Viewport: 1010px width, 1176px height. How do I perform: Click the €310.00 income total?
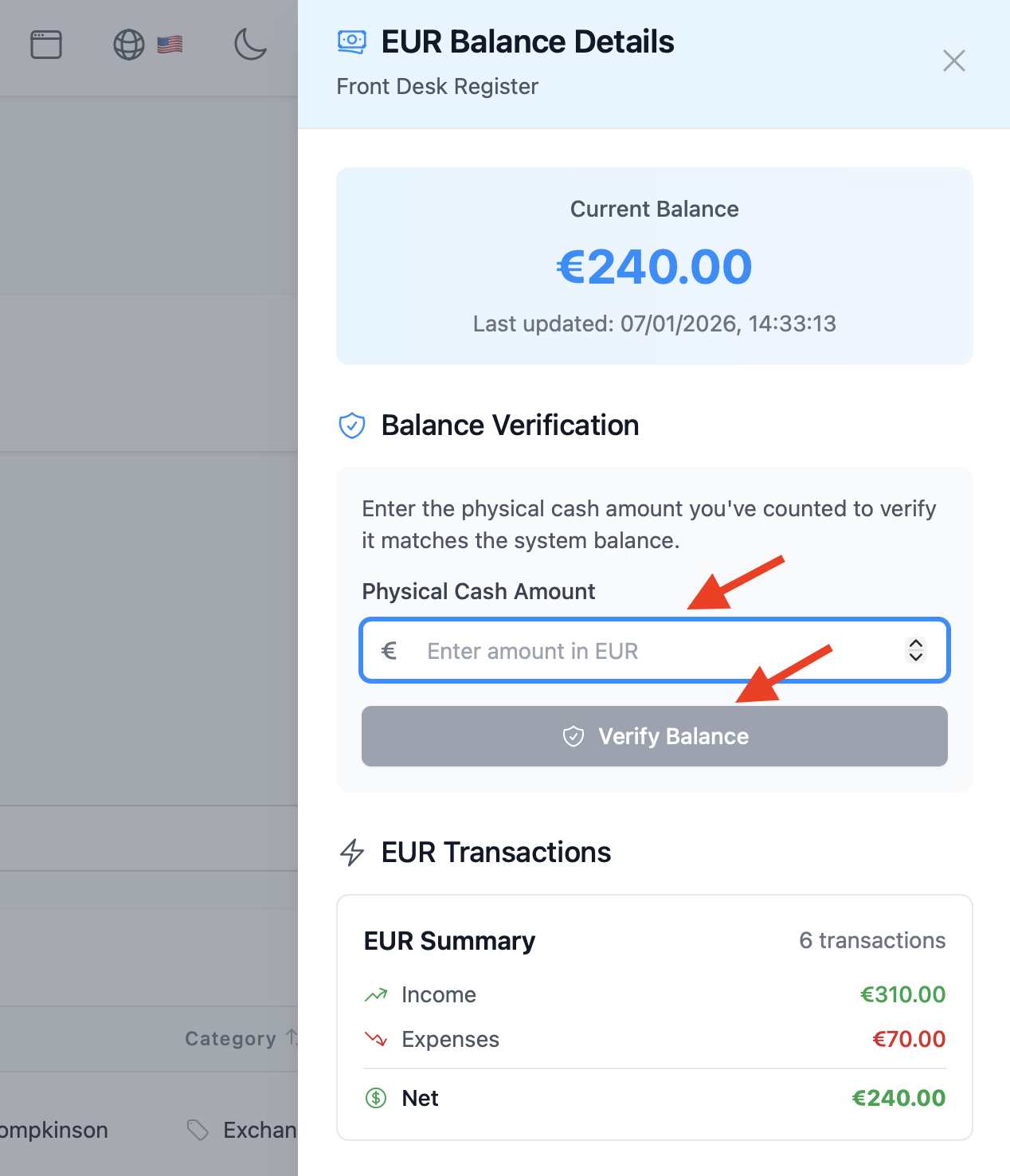pyautogui.click(x=902, y=994)
